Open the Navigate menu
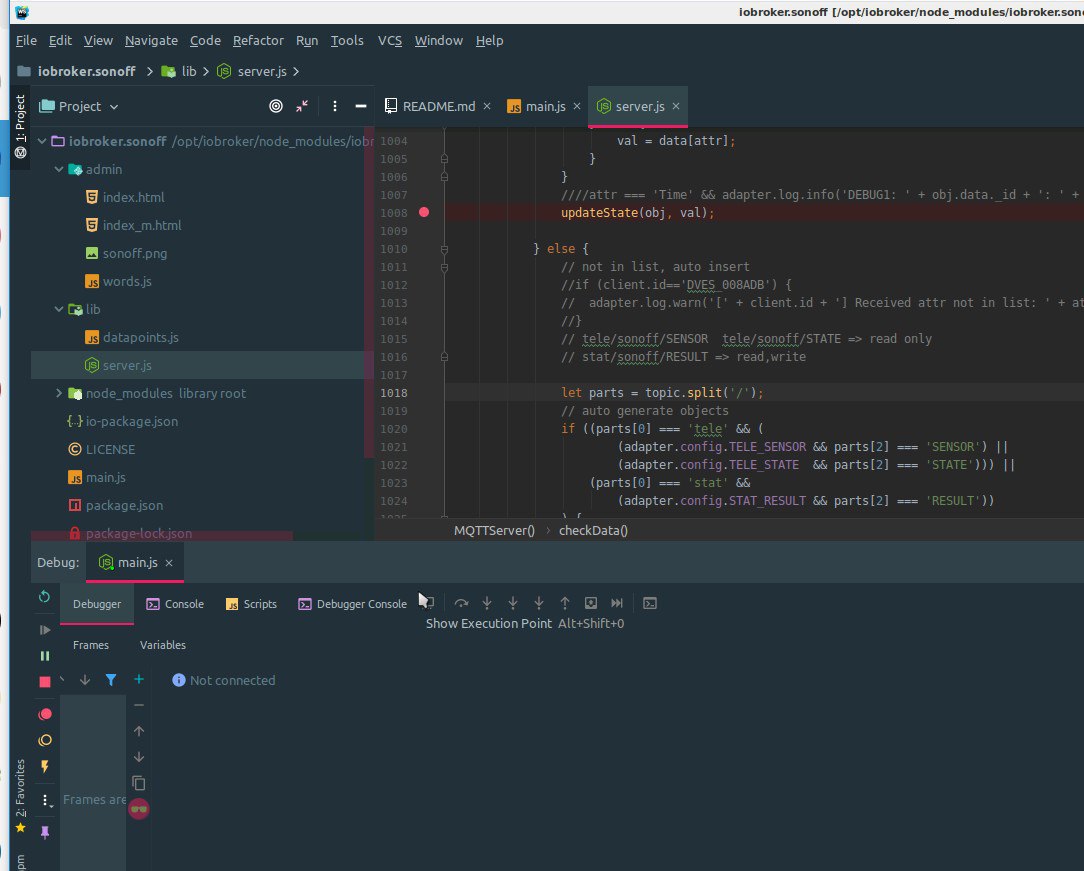This screenshot has height=871, width=1084. pos(151,41)
